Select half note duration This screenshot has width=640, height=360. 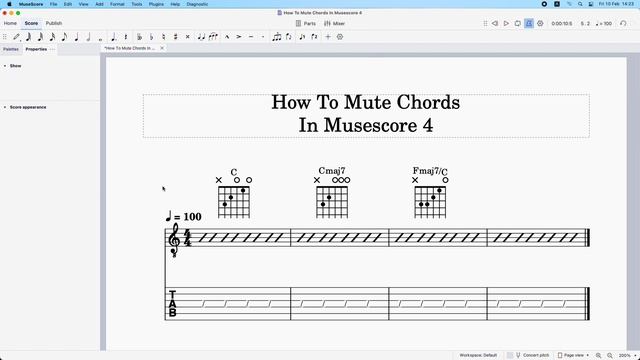coord(88,37)
